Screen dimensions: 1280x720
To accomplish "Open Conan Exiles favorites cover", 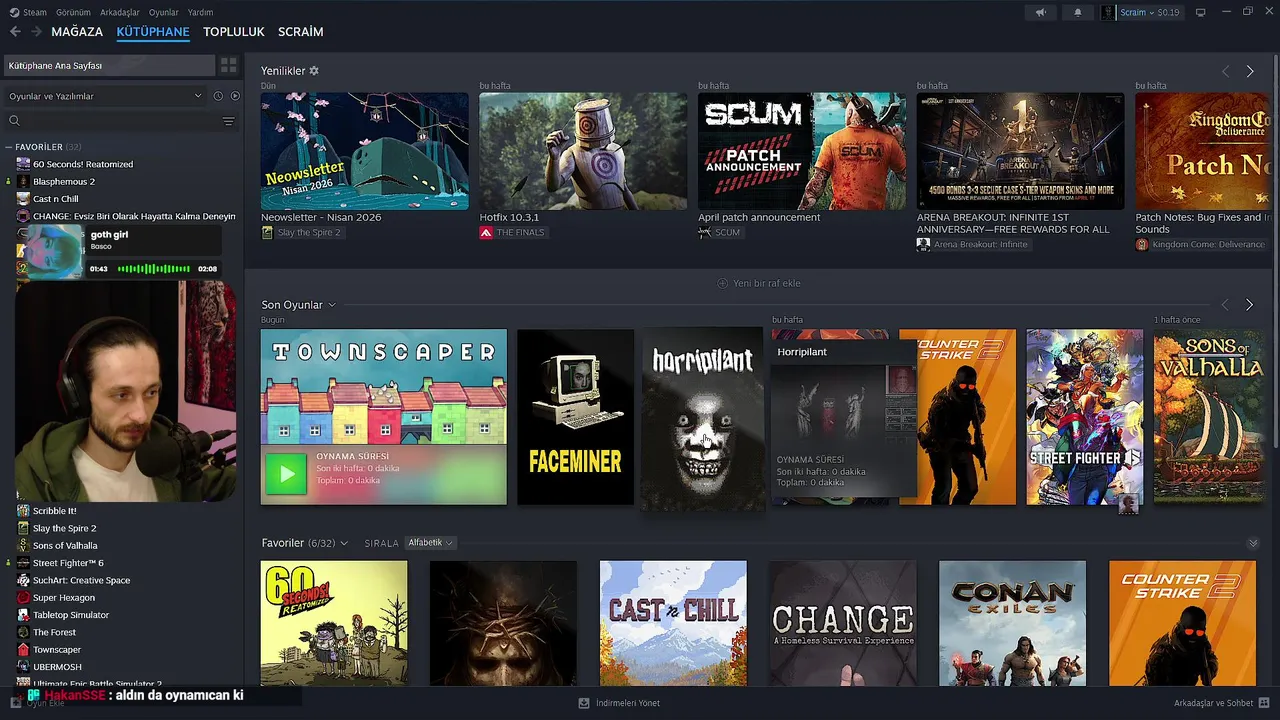I will pos(1012,623).
